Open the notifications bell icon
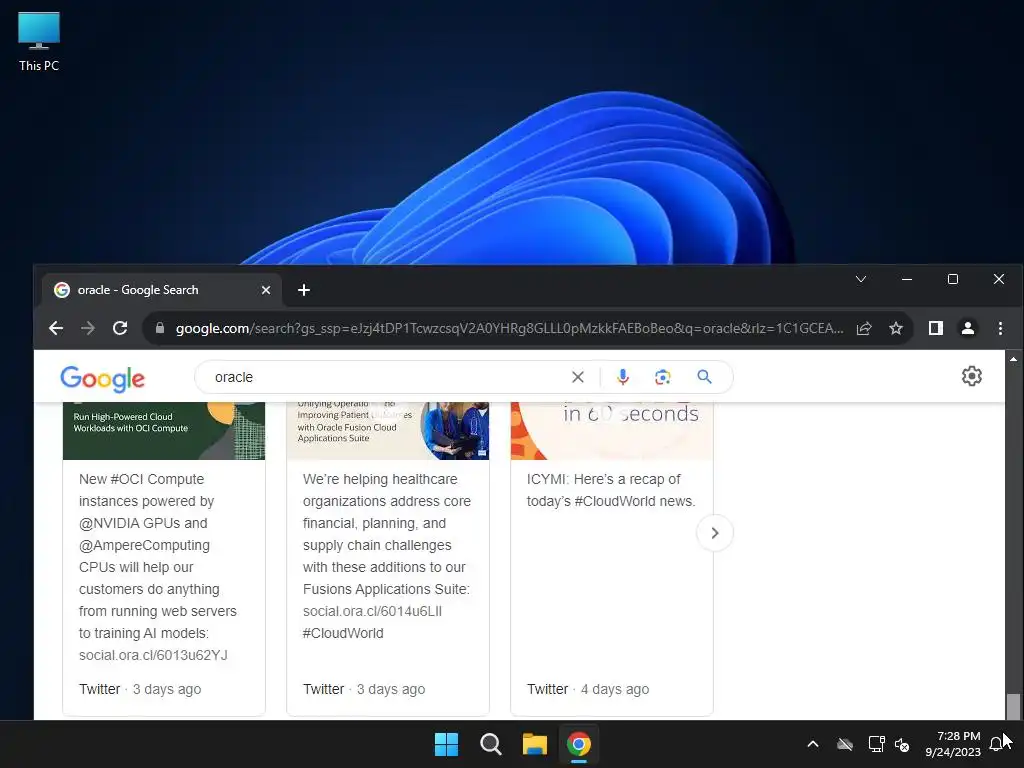The width and height of the screenshot is (1024, 768). click(997, 744)
